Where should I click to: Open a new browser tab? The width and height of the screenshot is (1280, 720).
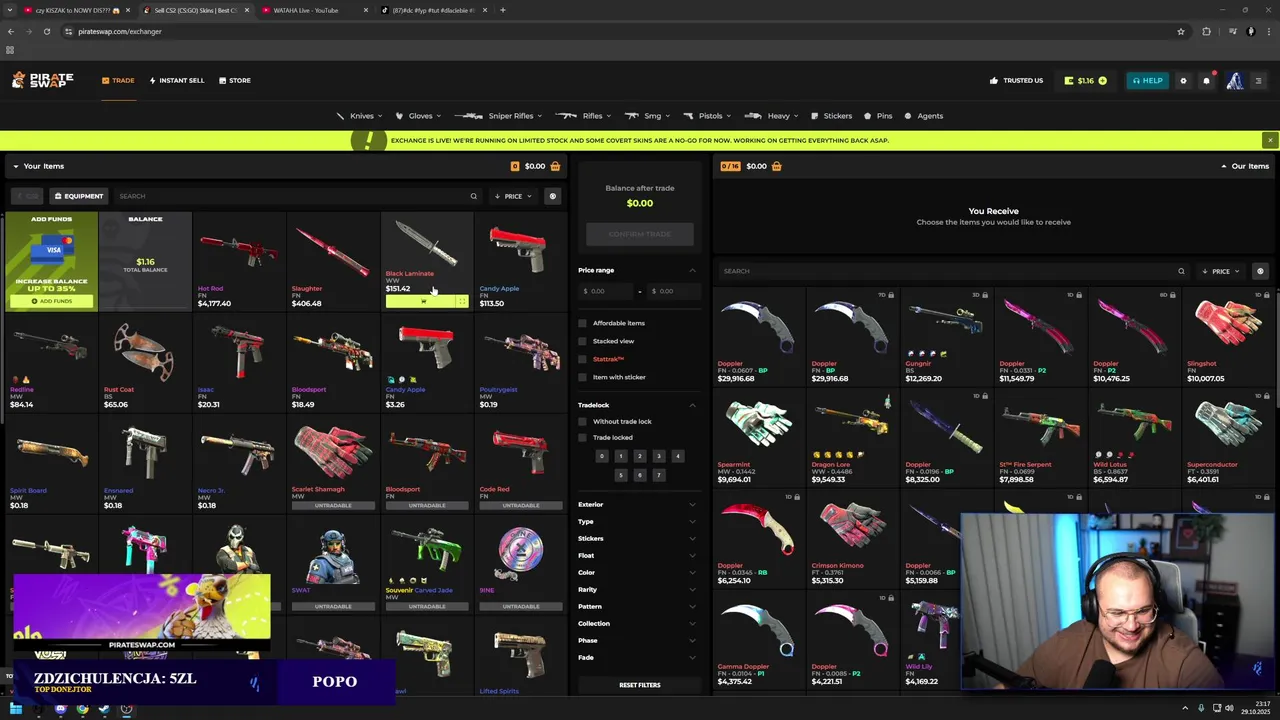(x=502, y=10)
